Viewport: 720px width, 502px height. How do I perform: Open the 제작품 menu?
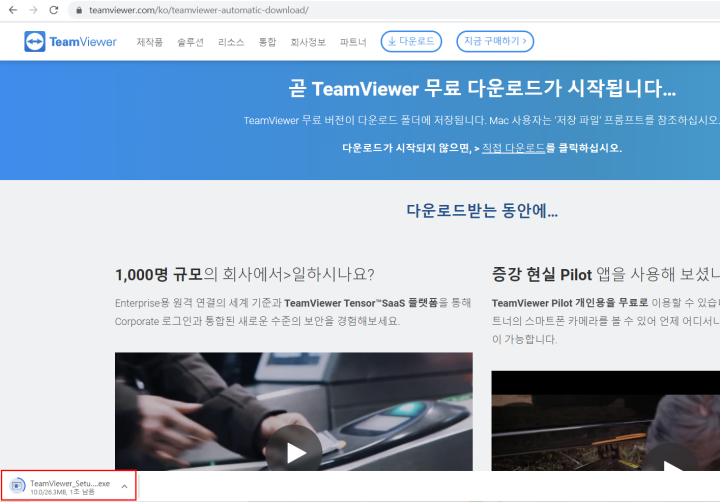click(150, 42)
